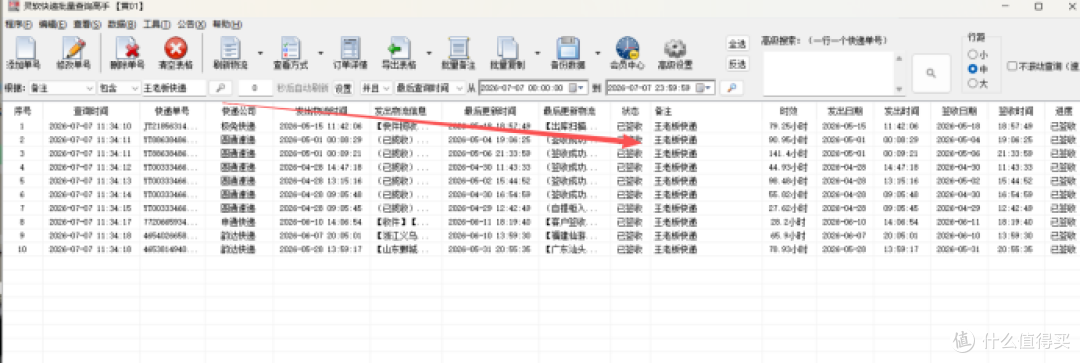Select the 小 row-height radio button

[x=973, y=54]
